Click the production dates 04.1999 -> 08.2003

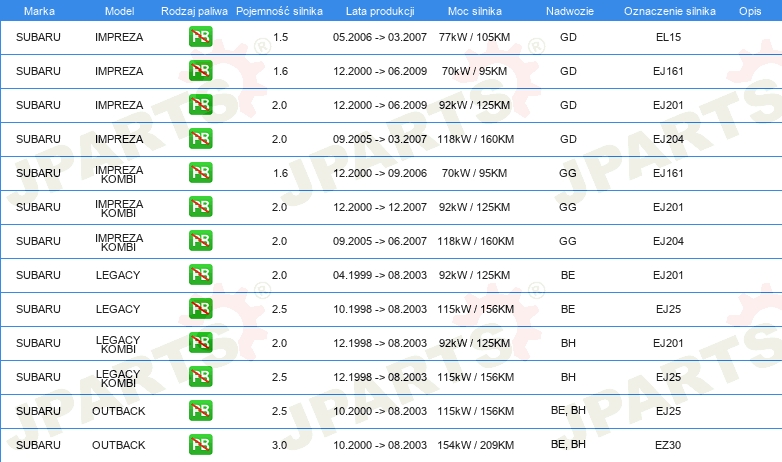pyautogui.click(x=380, y=275)
